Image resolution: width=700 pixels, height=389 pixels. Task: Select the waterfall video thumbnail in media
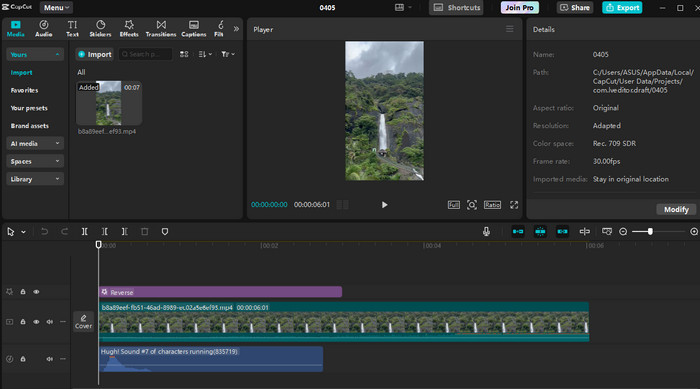109,103
